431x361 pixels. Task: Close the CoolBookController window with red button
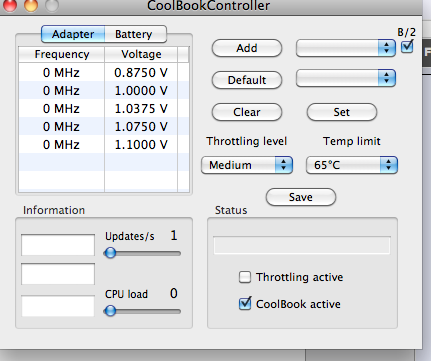click(10, 5)
